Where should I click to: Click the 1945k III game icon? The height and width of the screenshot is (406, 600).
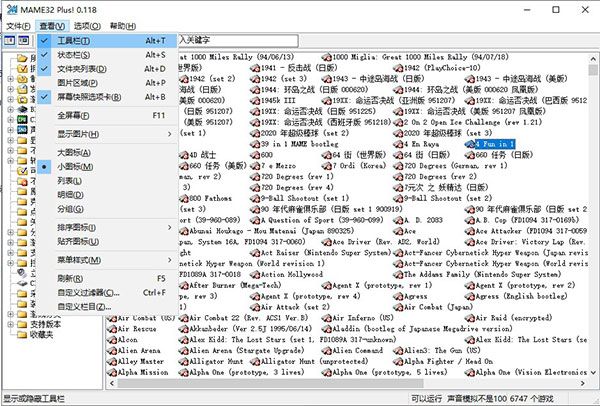[255, 101]
